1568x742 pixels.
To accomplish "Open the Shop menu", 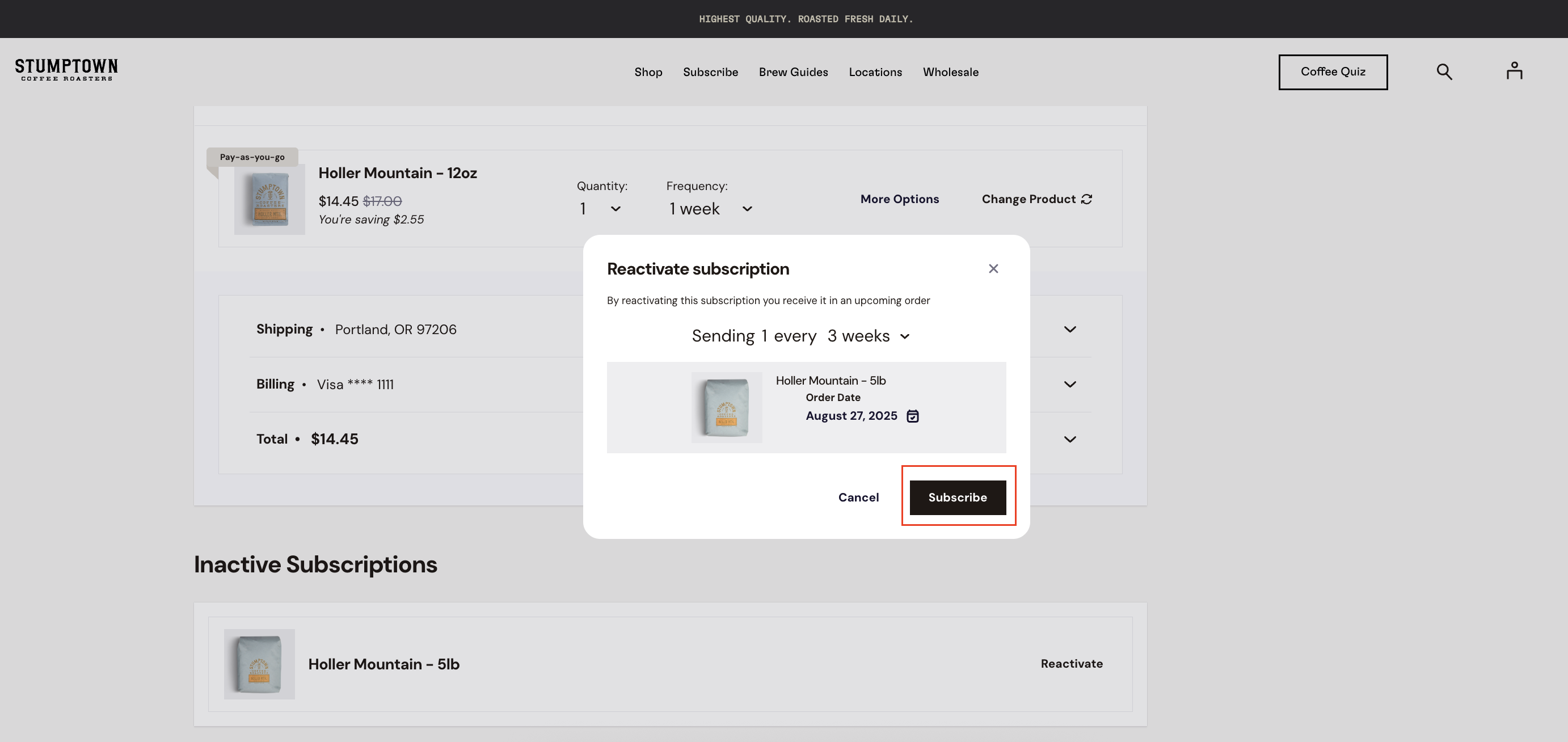I will click(x=648, y=72).
